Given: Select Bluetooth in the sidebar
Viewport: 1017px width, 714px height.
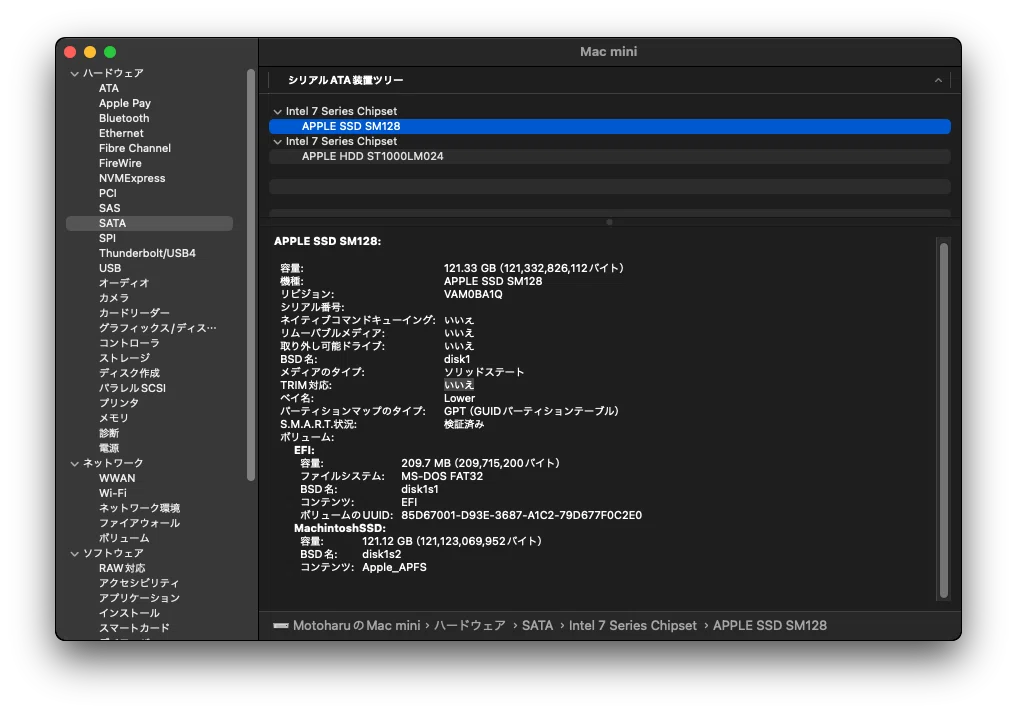Looking at the screenshot, I should [x=124, y=118].
